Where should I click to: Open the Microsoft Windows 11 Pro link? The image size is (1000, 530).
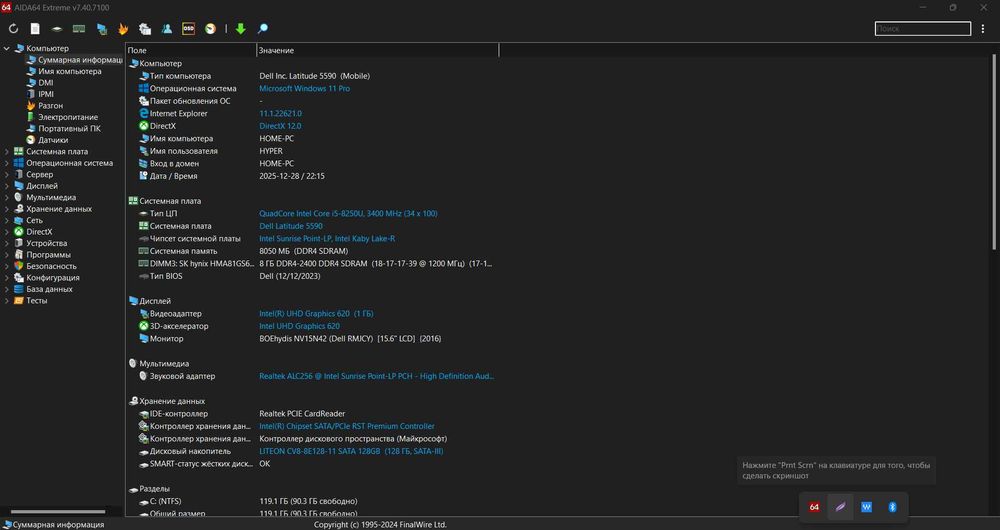click(304, 89)
